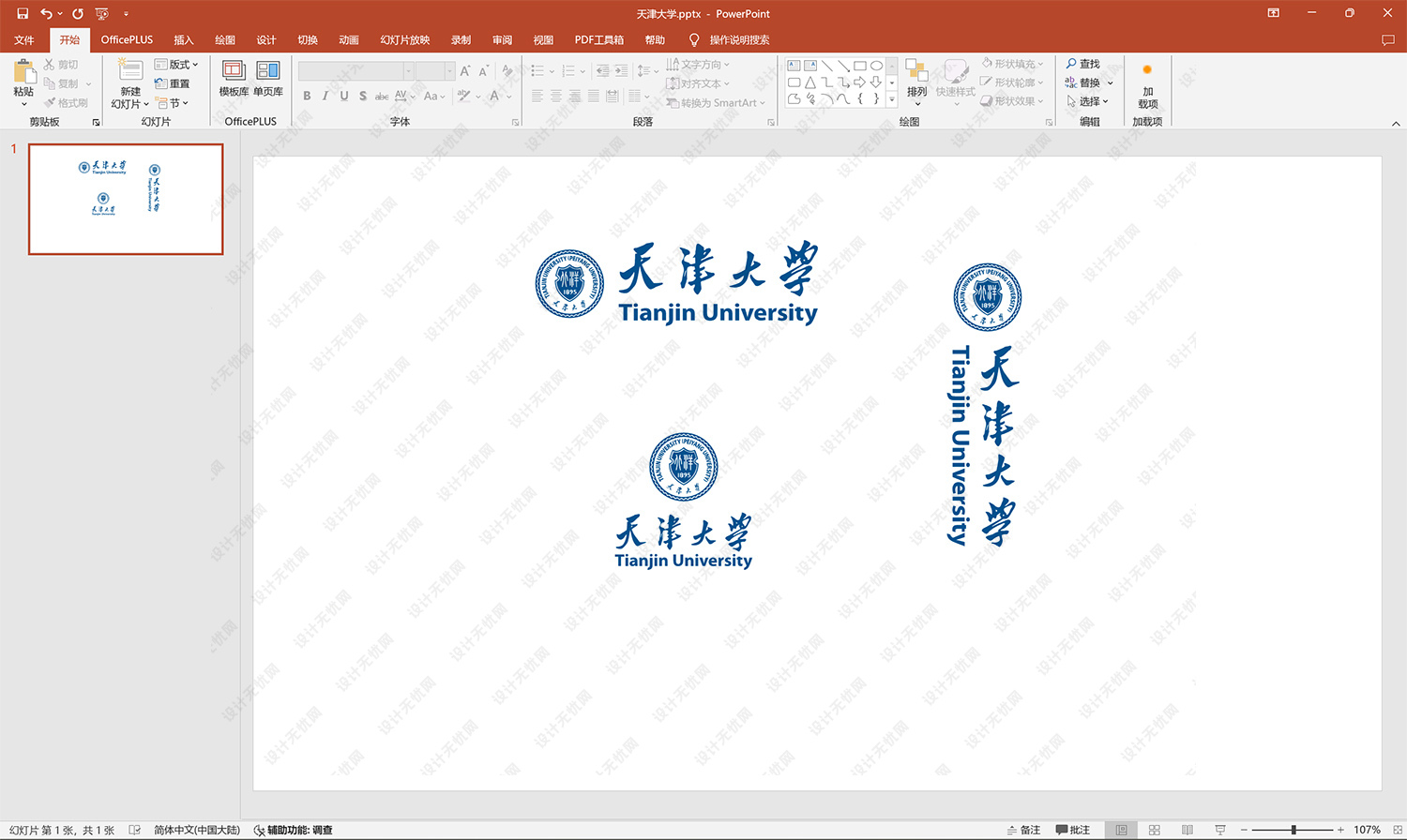The image size is (1407, 840).
Task: Toggle Notes (备注) pane
Action: 1023,830
